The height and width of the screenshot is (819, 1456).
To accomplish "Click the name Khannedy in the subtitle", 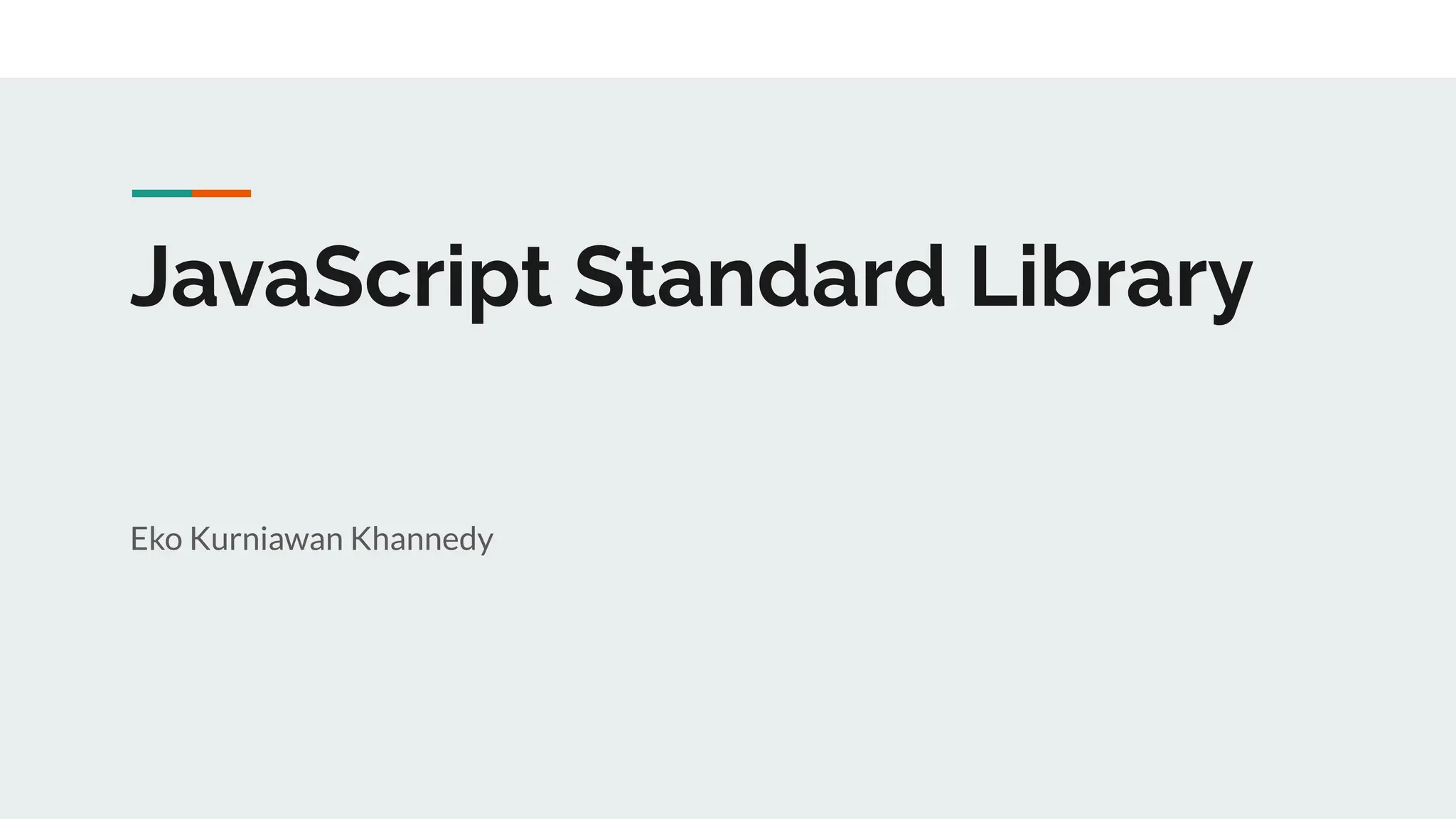I will click(x=422, y=540).
